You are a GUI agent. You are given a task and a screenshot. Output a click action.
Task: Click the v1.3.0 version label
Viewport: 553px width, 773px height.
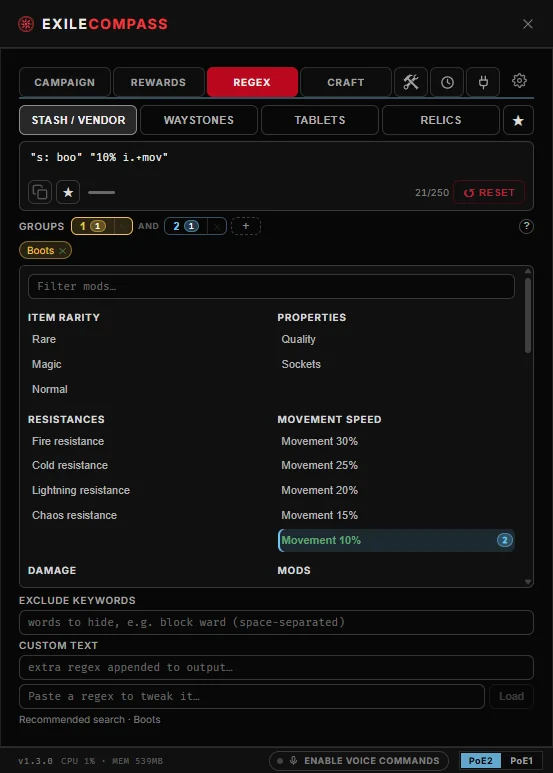35,761
